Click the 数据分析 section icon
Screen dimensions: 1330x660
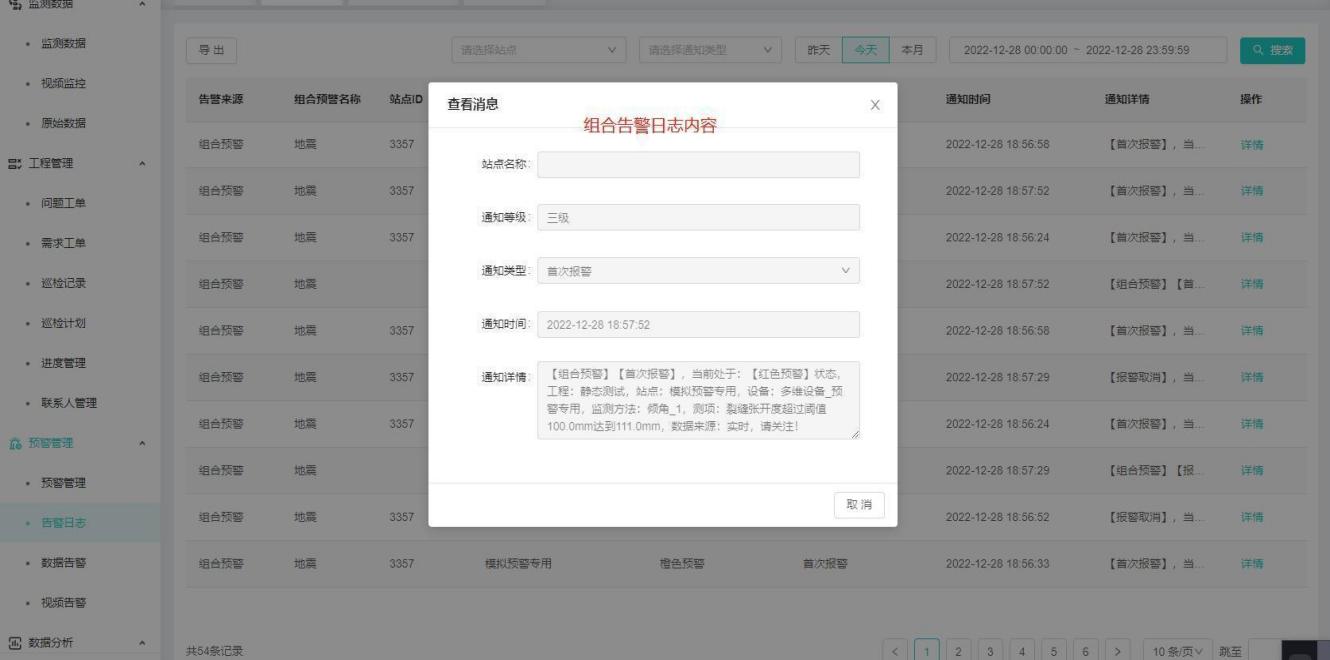tap(14, 642)
